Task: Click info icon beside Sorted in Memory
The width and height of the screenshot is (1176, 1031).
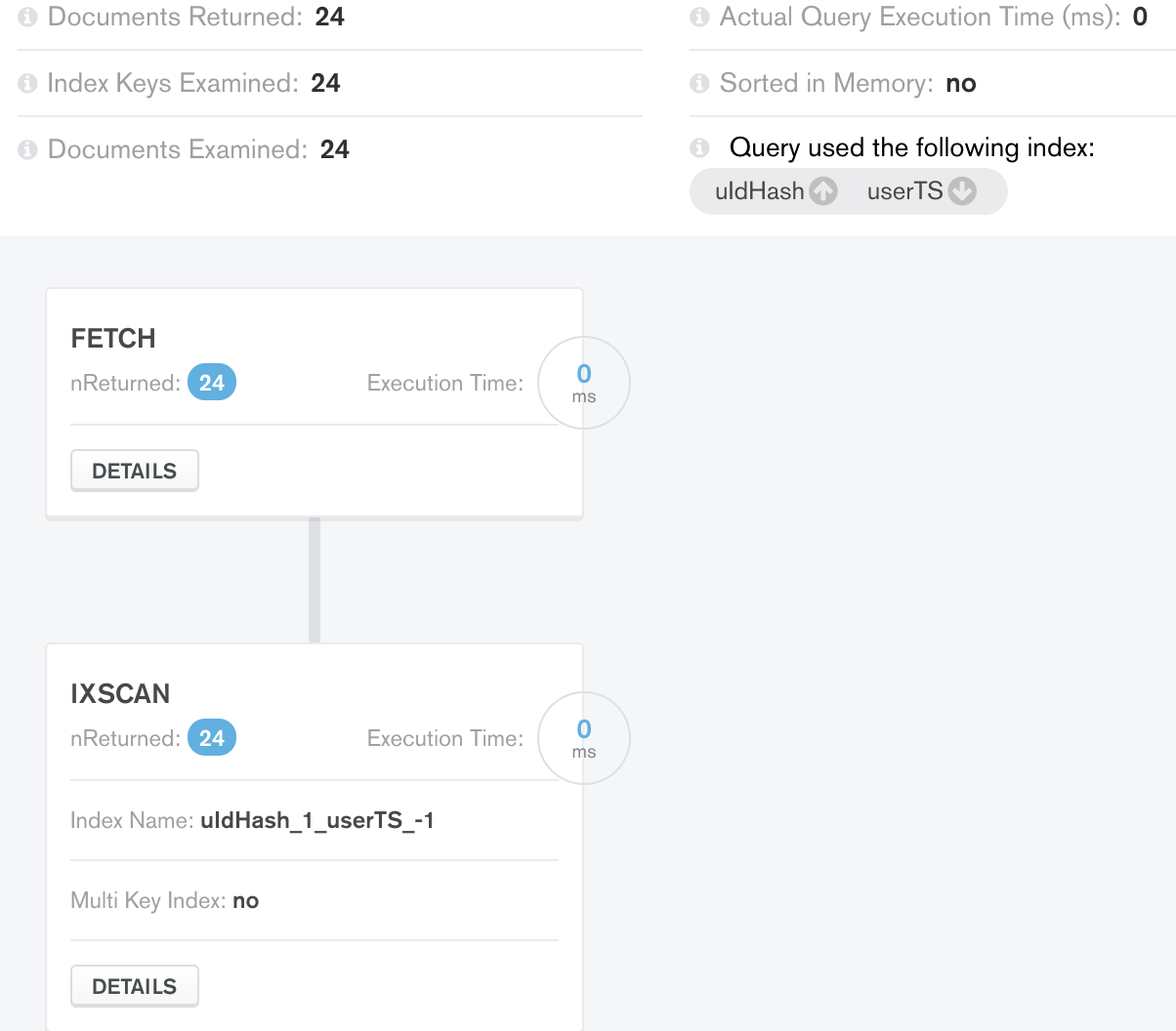Action: pyautogui.click(x=699, y=84)
